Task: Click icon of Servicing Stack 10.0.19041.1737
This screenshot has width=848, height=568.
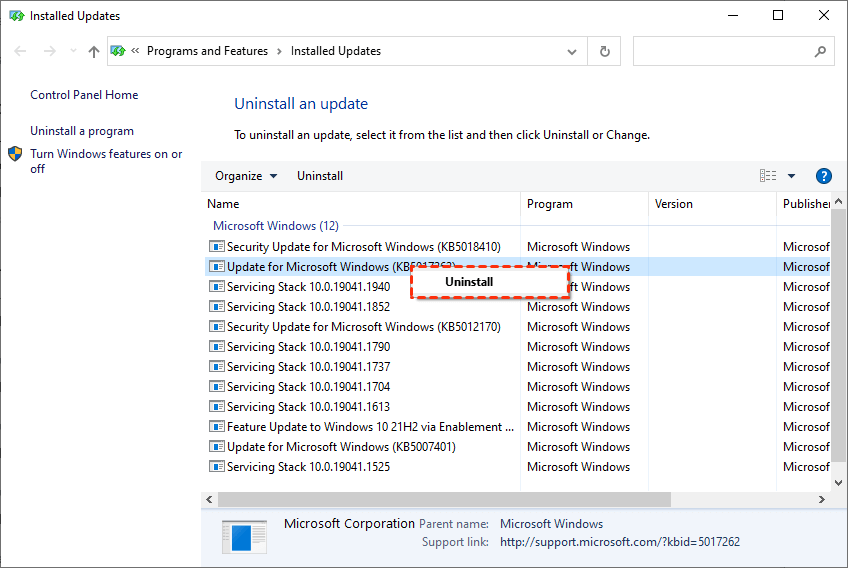Action: [217, 367]
